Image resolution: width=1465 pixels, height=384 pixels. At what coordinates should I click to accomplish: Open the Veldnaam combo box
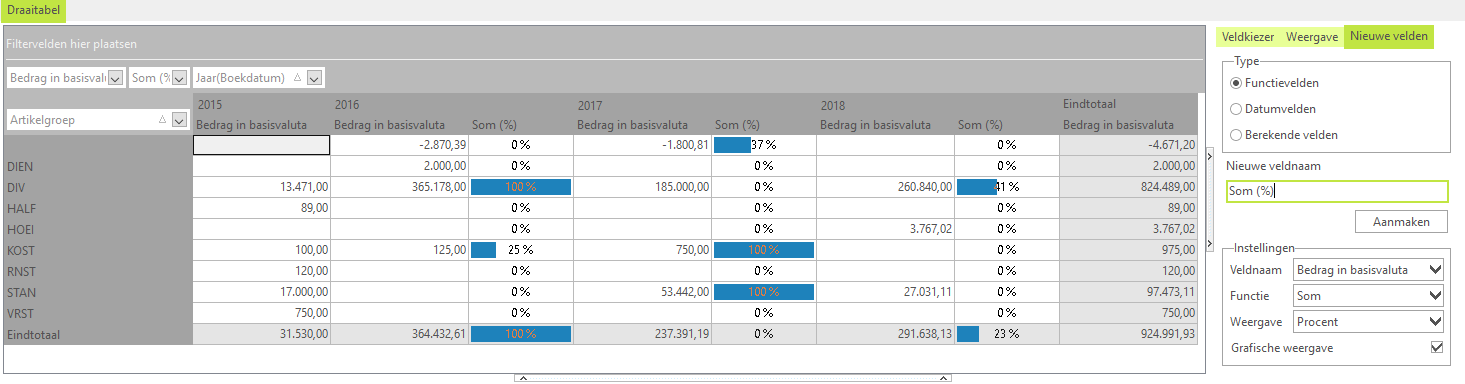(1368, 270)
